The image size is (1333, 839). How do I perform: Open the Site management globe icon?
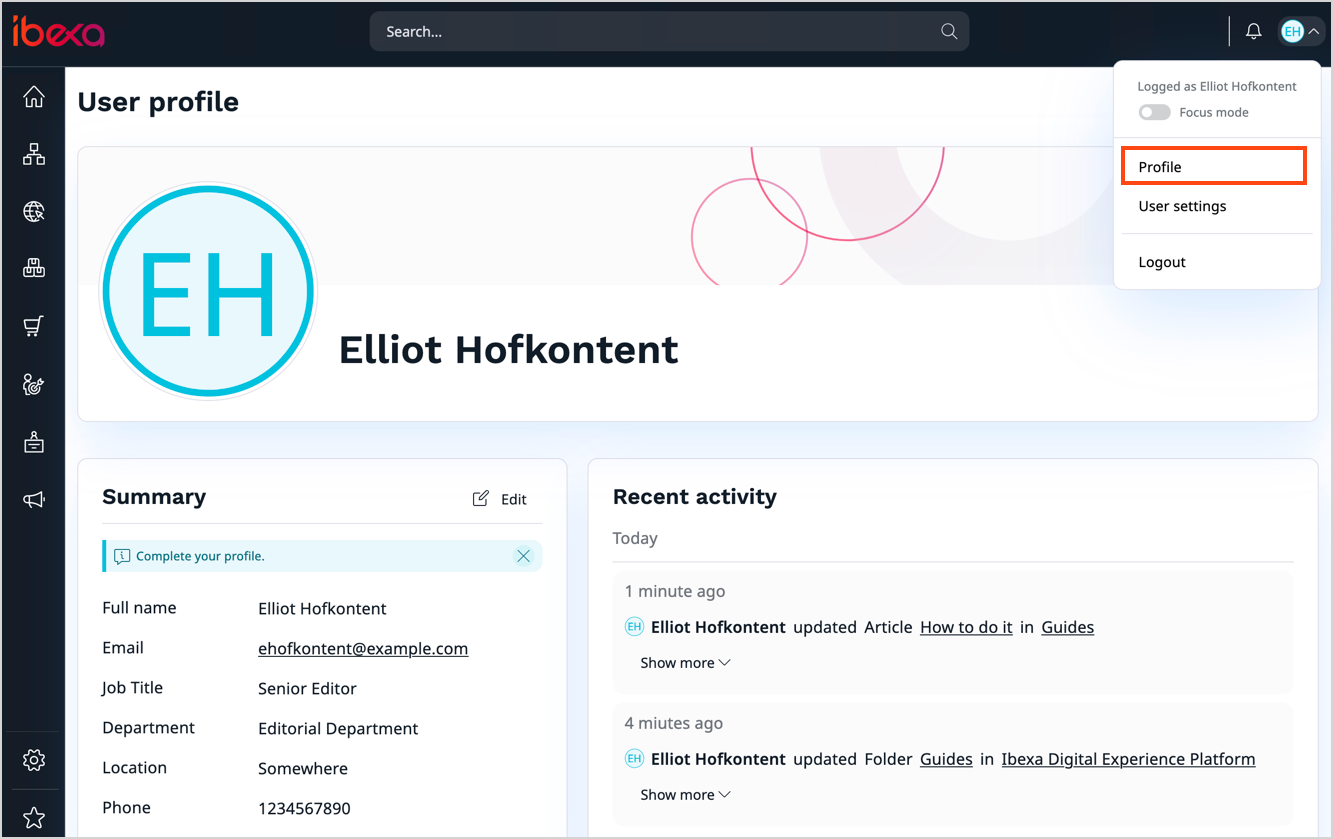tap(33, 211)
